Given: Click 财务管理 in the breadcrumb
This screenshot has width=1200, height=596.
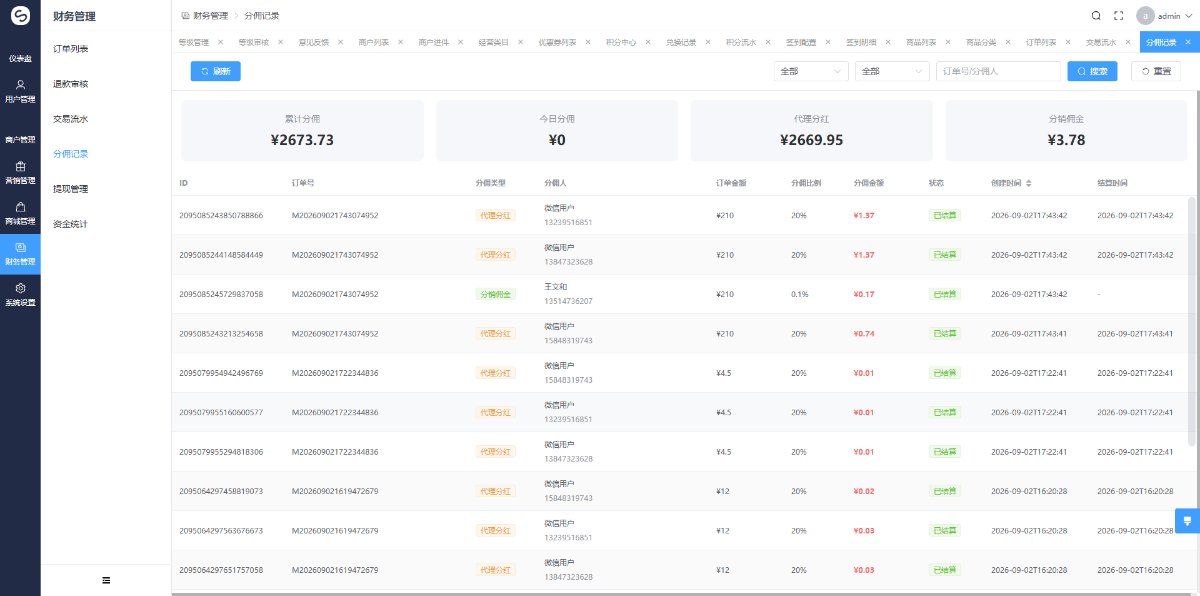Looking at the screenshot, I should [x=208, y=16].
